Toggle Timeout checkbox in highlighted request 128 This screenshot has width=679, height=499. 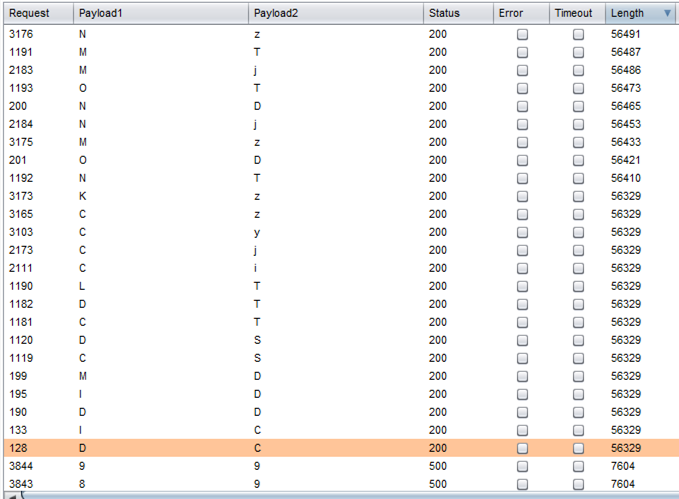pos(578,448)
